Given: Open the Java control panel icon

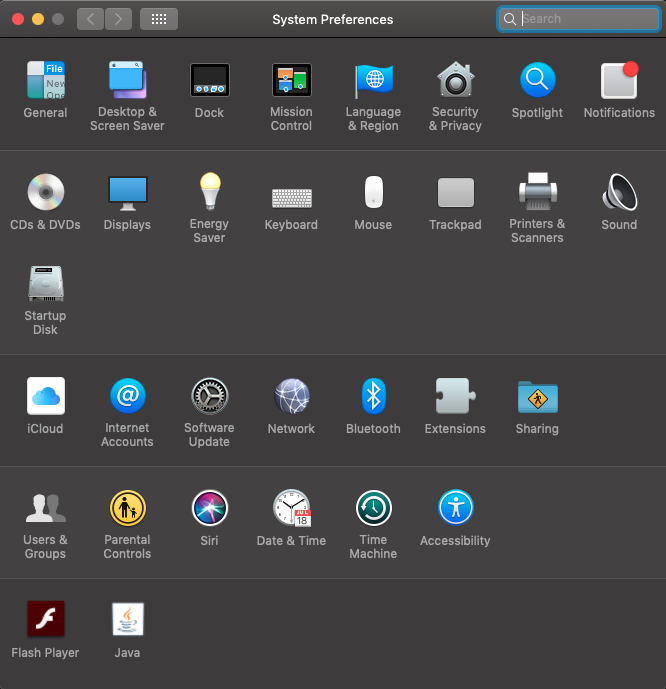Looking at the screenshot, I should [x=127, y=620].
